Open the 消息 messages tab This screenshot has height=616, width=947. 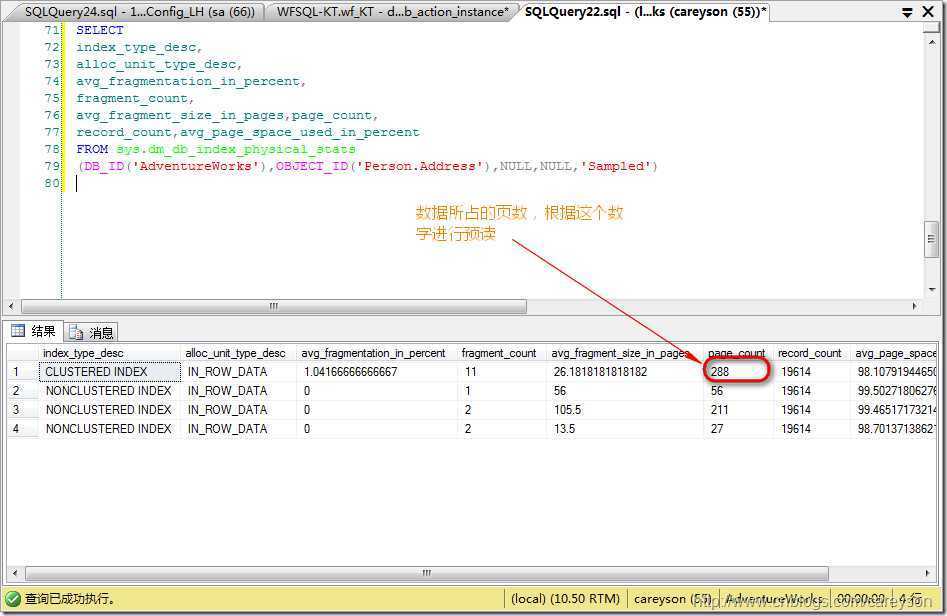(x=91, y=332)
